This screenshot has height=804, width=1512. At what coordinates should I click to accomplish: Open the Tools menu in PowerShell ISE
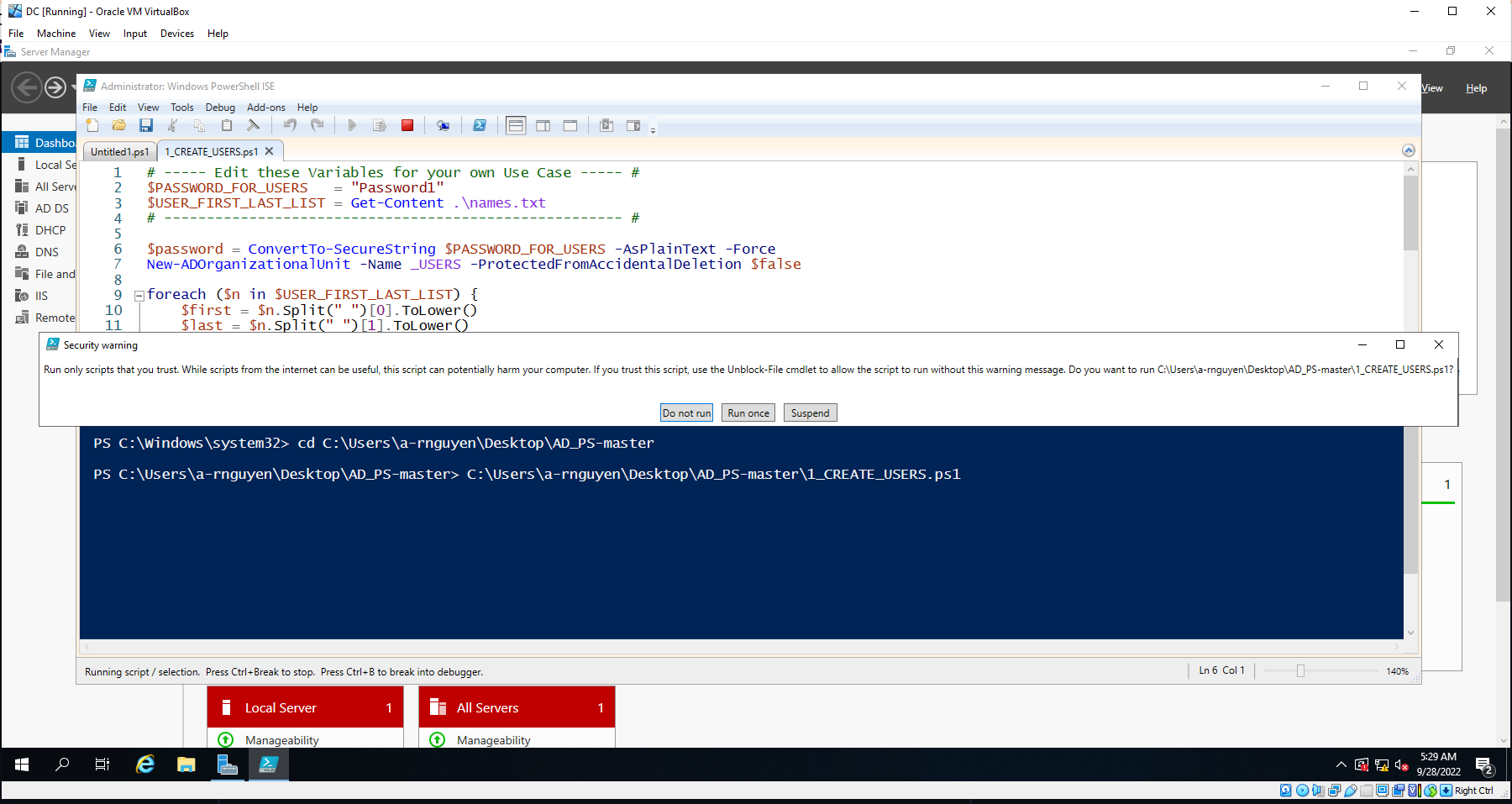pos(182,108)
